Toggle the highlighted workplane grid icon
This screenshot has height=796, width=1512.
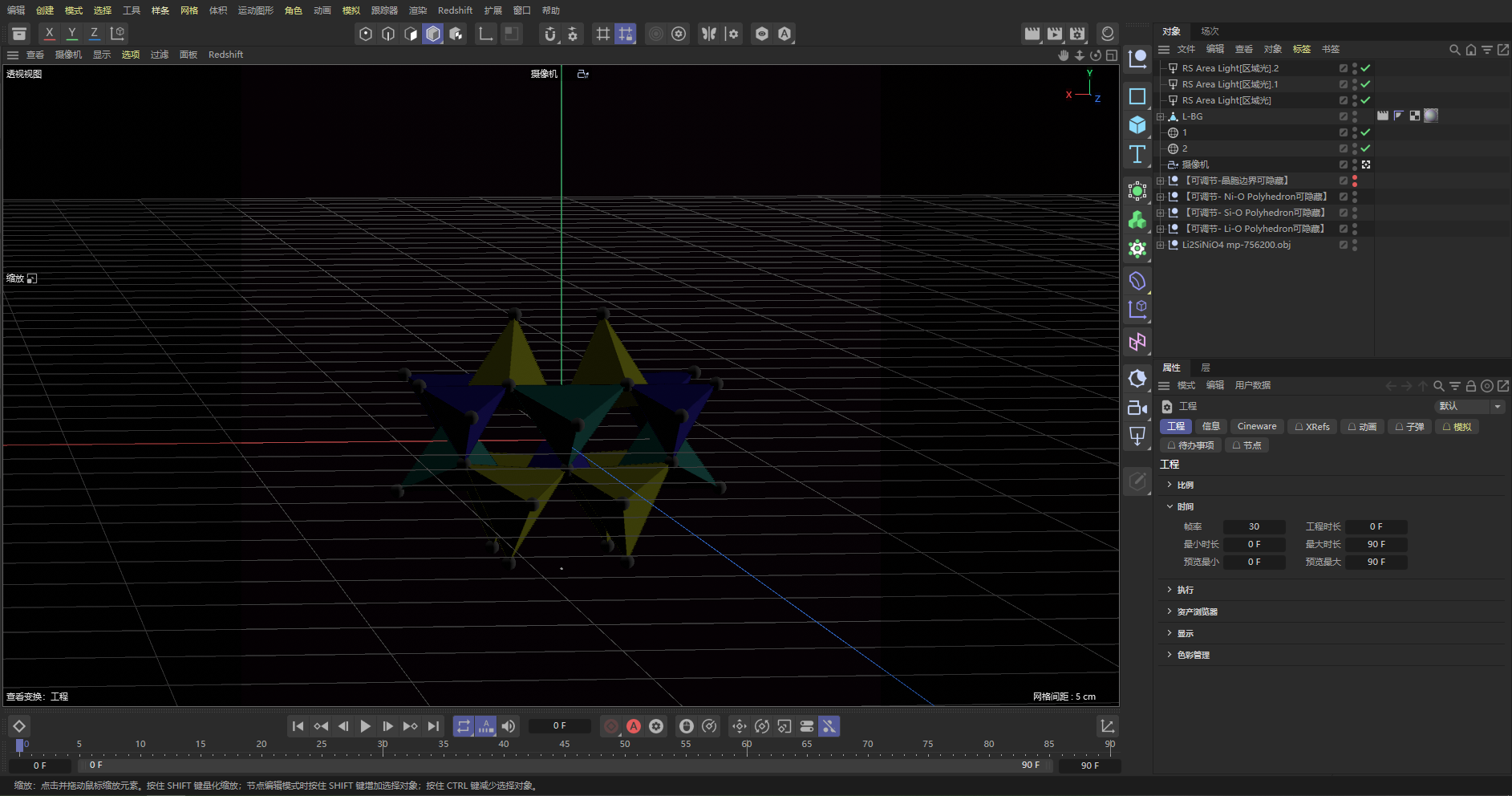tap(626, 34)
